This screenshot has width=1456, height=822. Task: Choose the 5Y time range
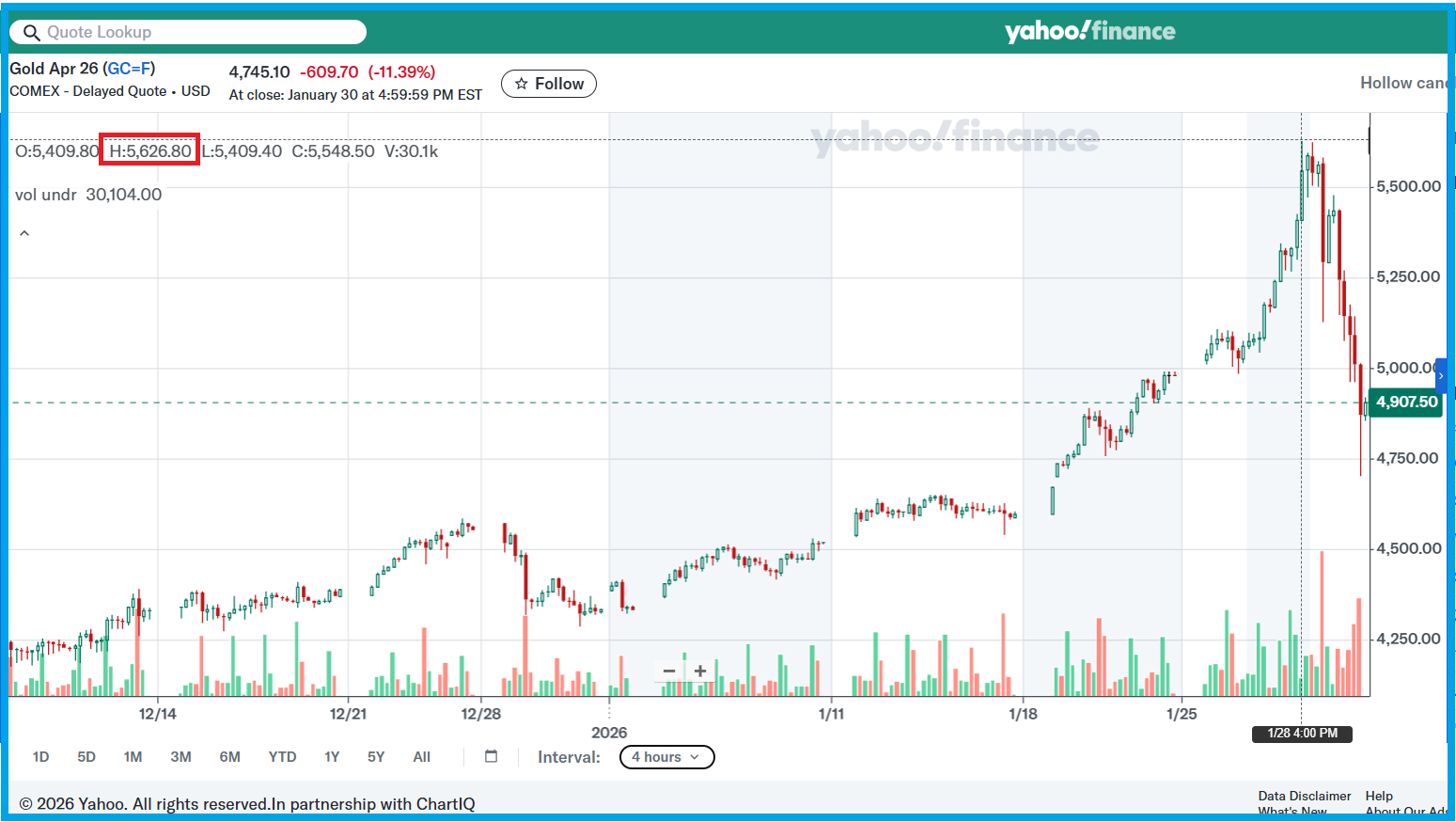pyautogui.click(x=376, y=757)
